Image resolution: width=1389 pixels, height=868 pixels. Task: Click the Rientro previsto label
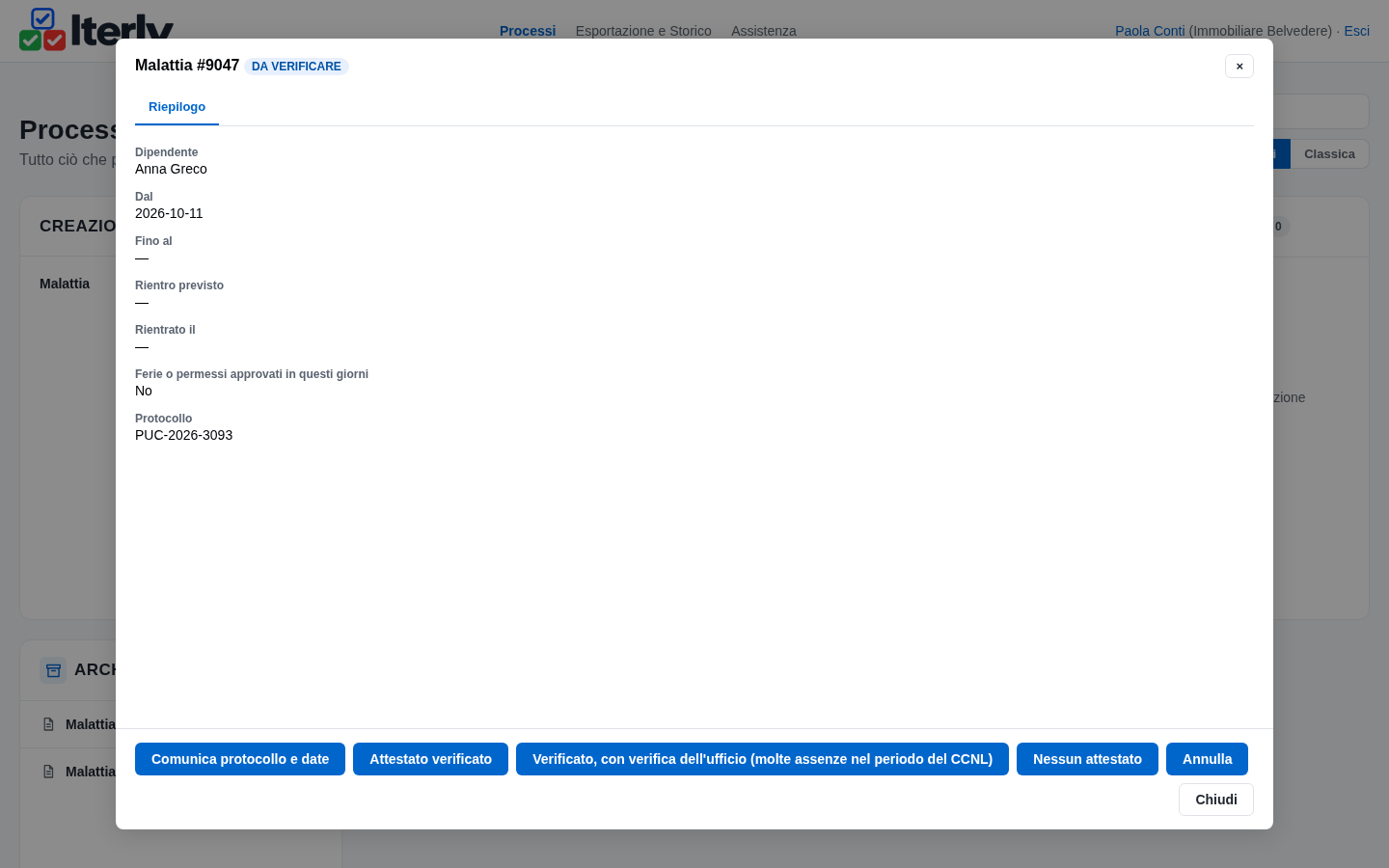tap(179, 285)
